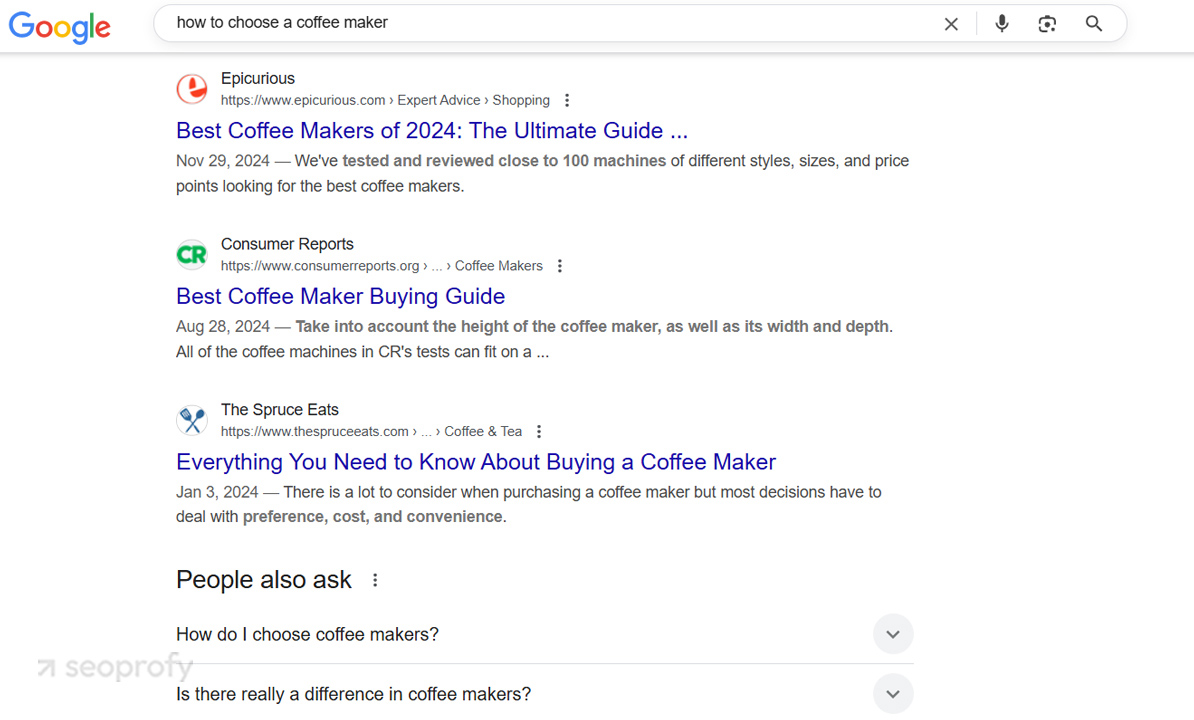Click 'The Spruce Eats' site name
The height and width of the screenshot is (720, 1194).
coord(279,409)
